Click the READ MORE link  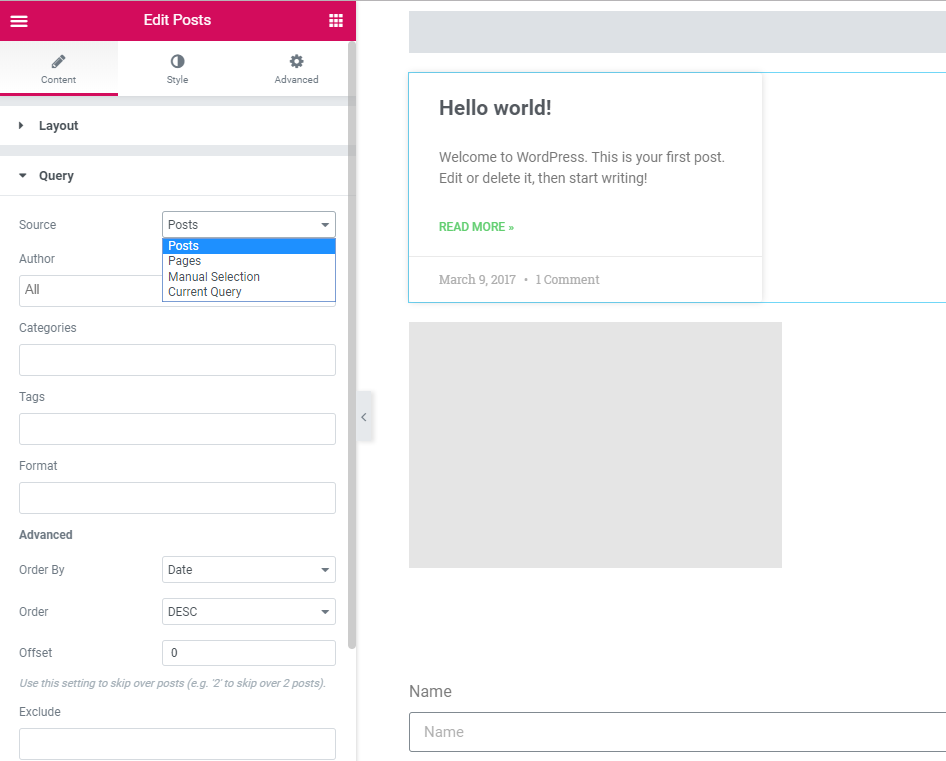click(476, 227)
